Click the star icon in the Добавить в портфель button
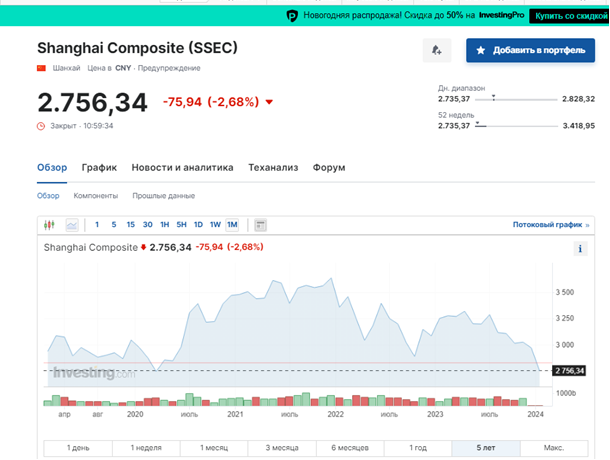The width and height of the screenshot is (610, 460). (481, 50)
